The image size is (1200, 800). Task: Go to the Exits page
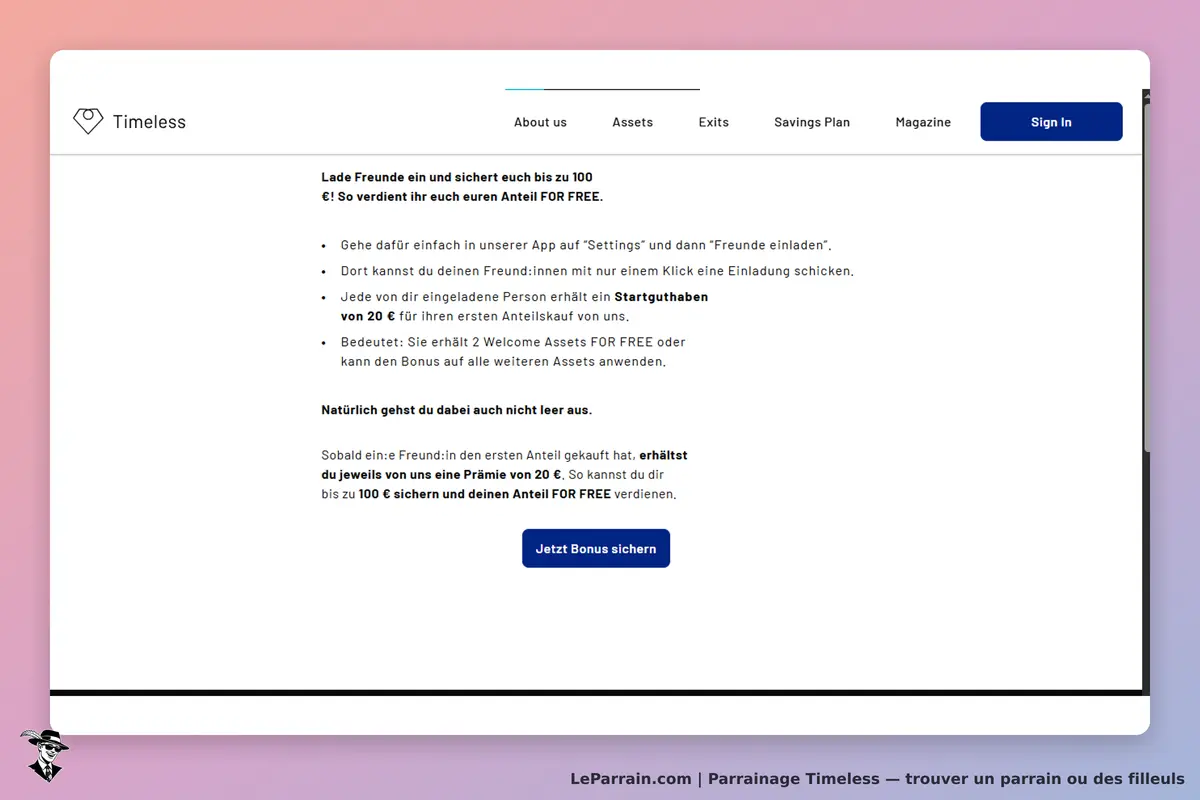[713, 122]
